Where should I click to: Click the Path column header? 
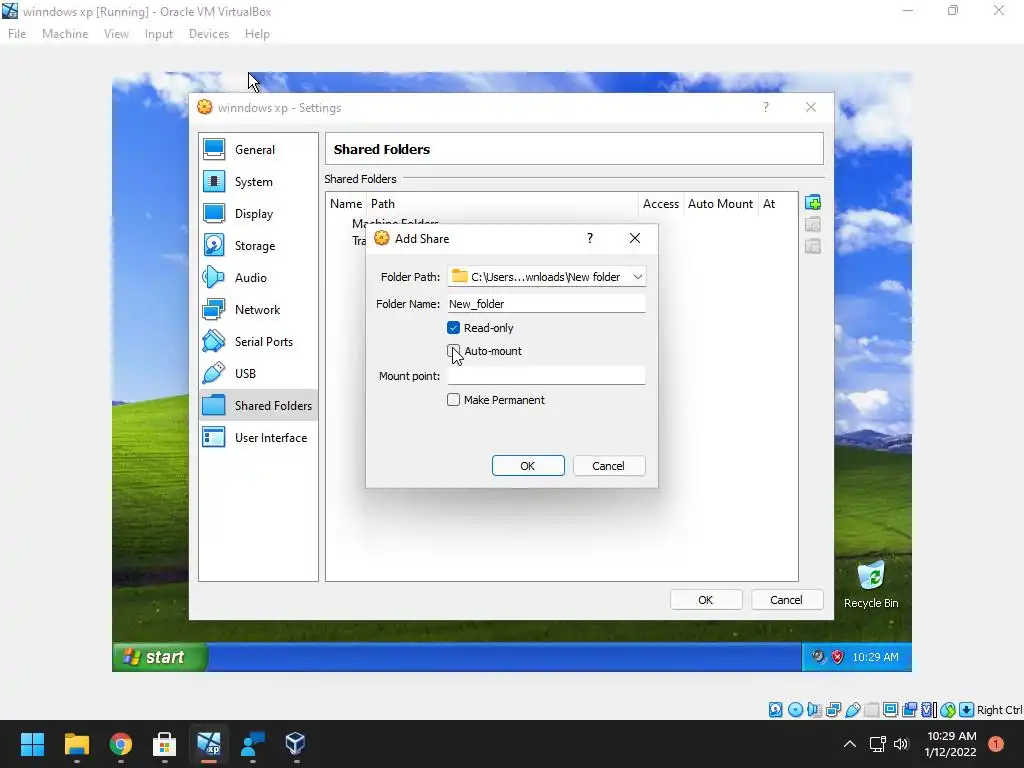[x=502, y=204]
